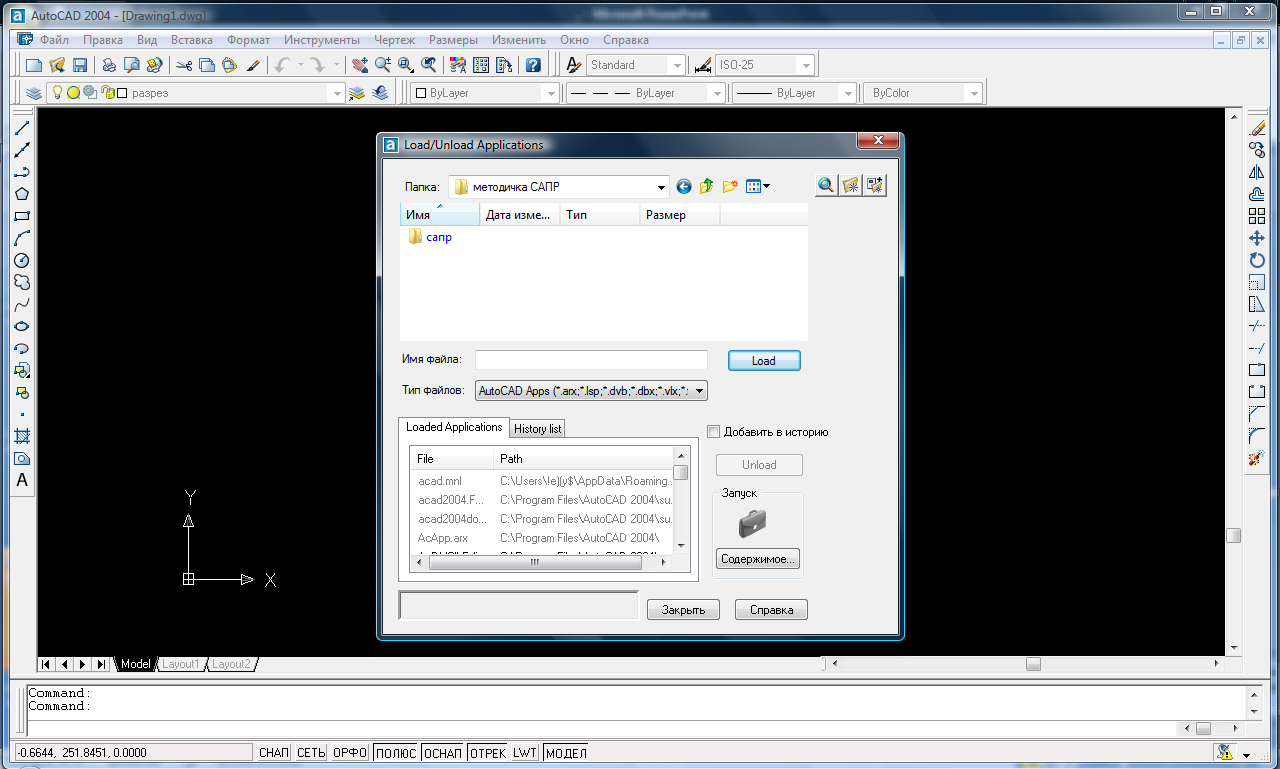Screen dimensions: 1280x769
Task: Activate Pan Realtime hand icon
Action: (x=360, y=65)
